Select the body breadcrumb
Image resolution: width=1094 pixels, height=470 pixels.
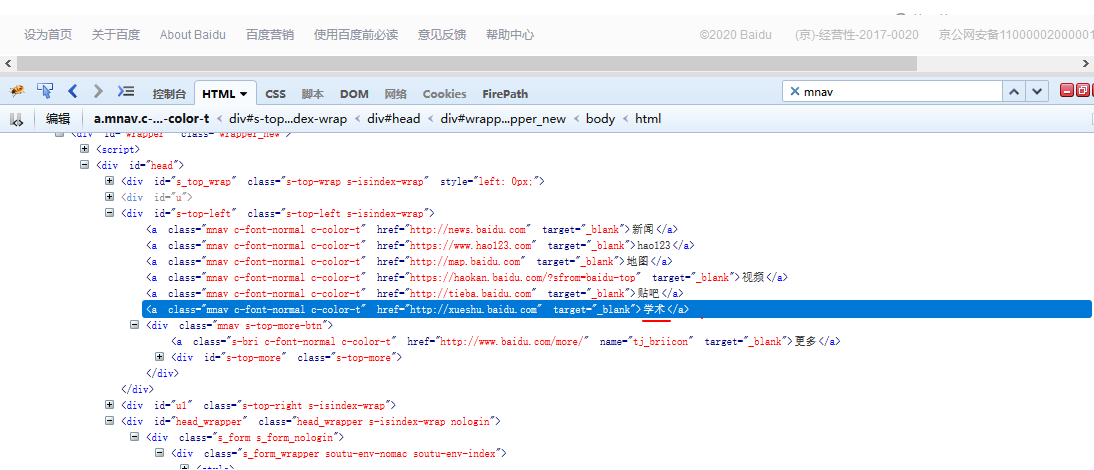600,119
